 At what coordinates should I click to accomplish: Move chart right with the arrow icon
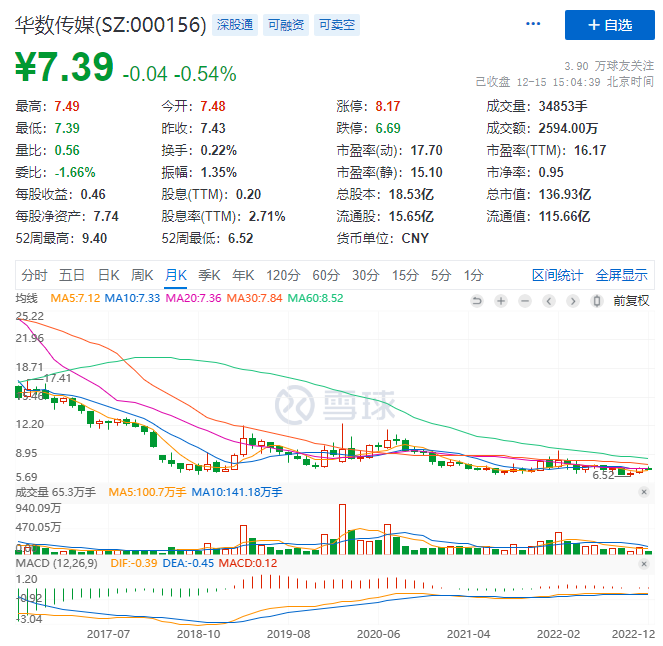573,301
